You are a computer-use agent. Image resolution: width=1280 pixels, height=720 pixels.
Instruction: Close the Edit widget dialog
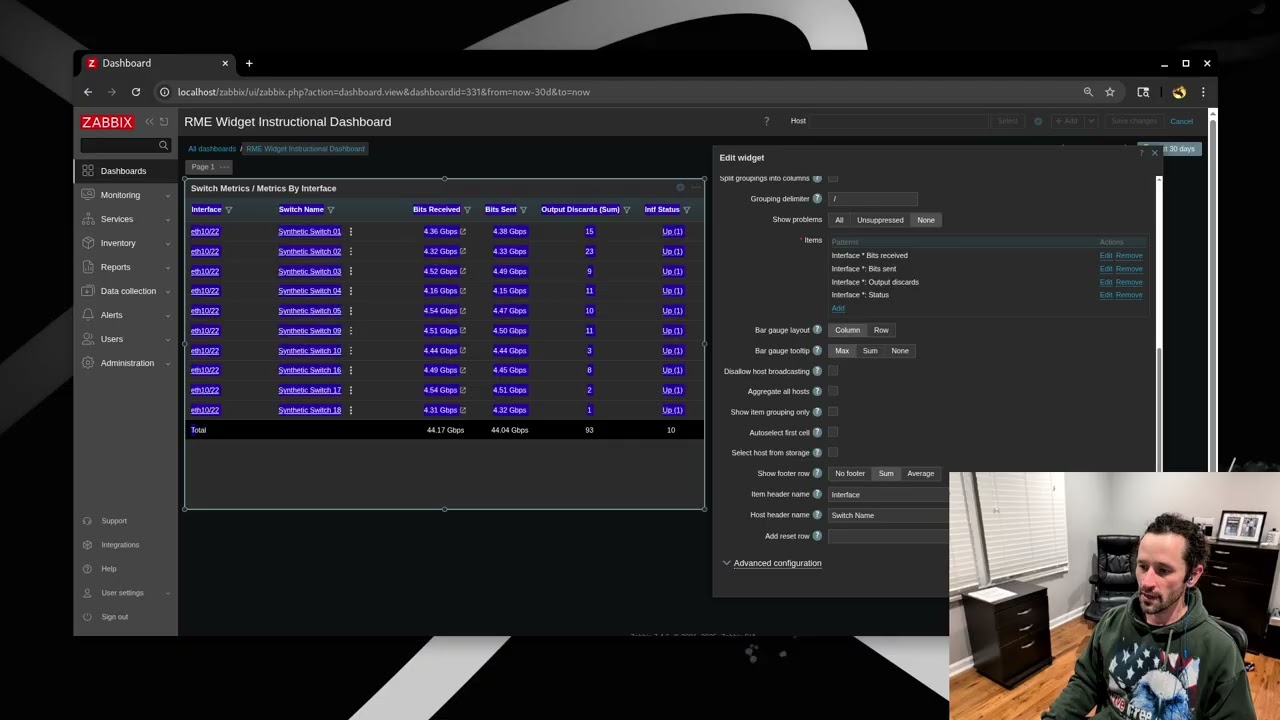coord(1154,153)
